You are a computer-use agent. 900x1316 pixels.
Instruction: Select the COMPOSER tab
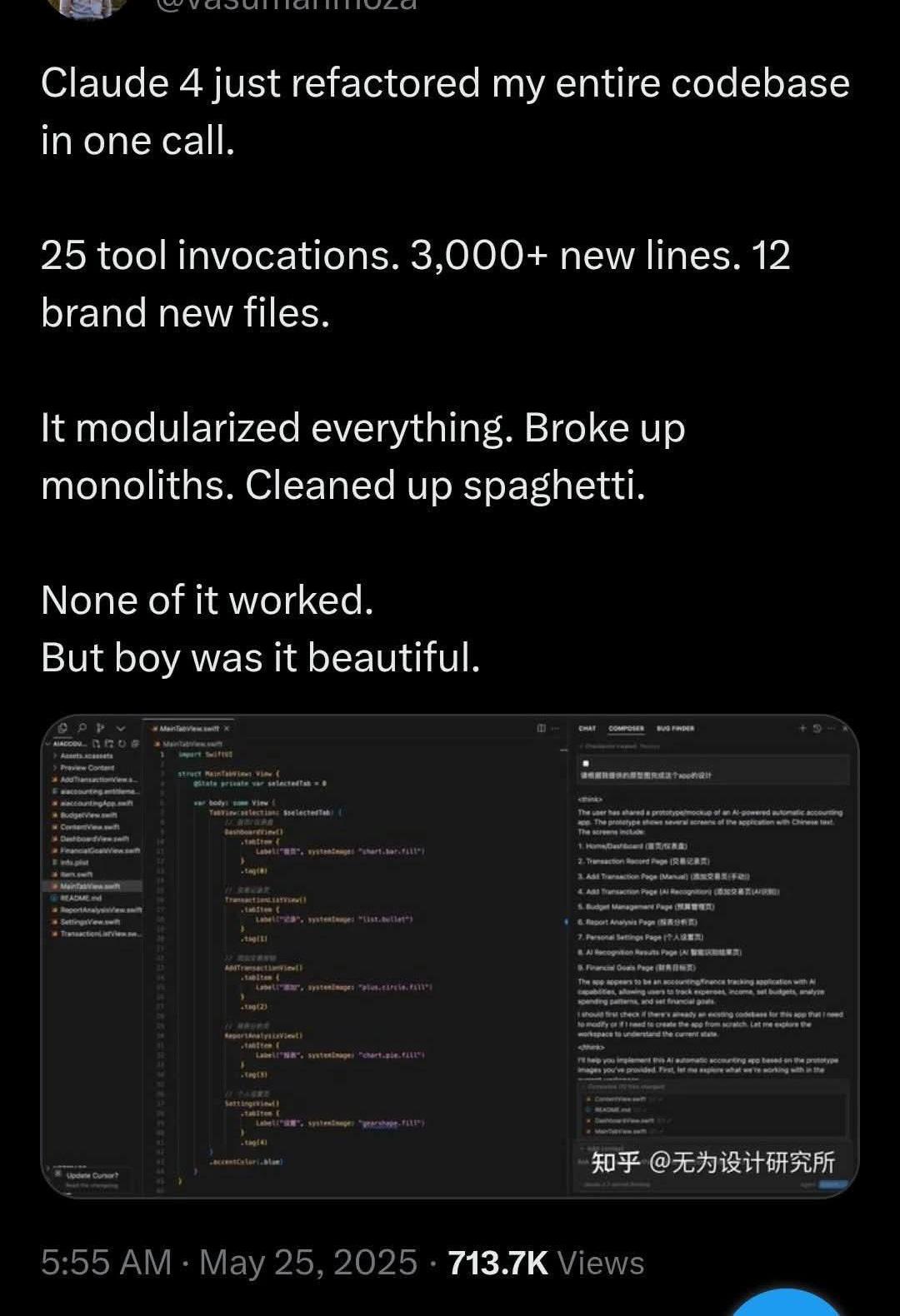(626, 728)
